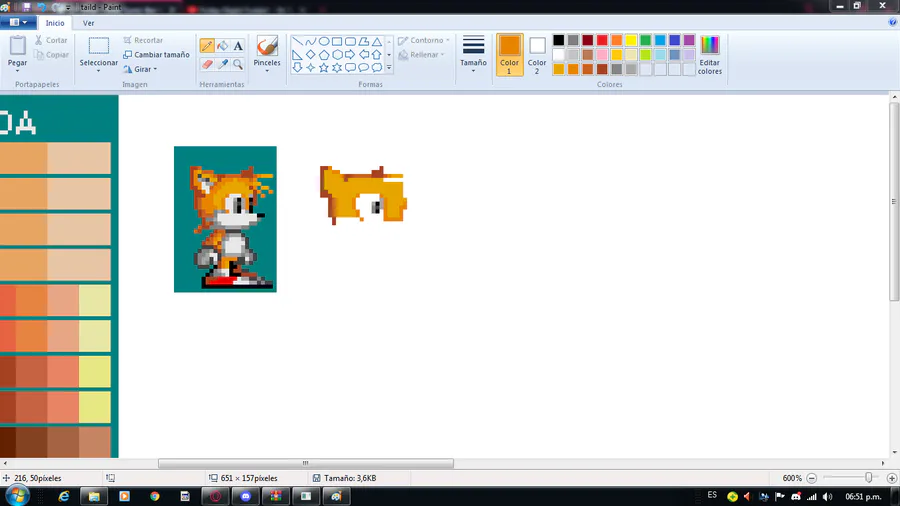Open the Paint file menu button
Screen dimensions: 900x506
click(18, 22)
